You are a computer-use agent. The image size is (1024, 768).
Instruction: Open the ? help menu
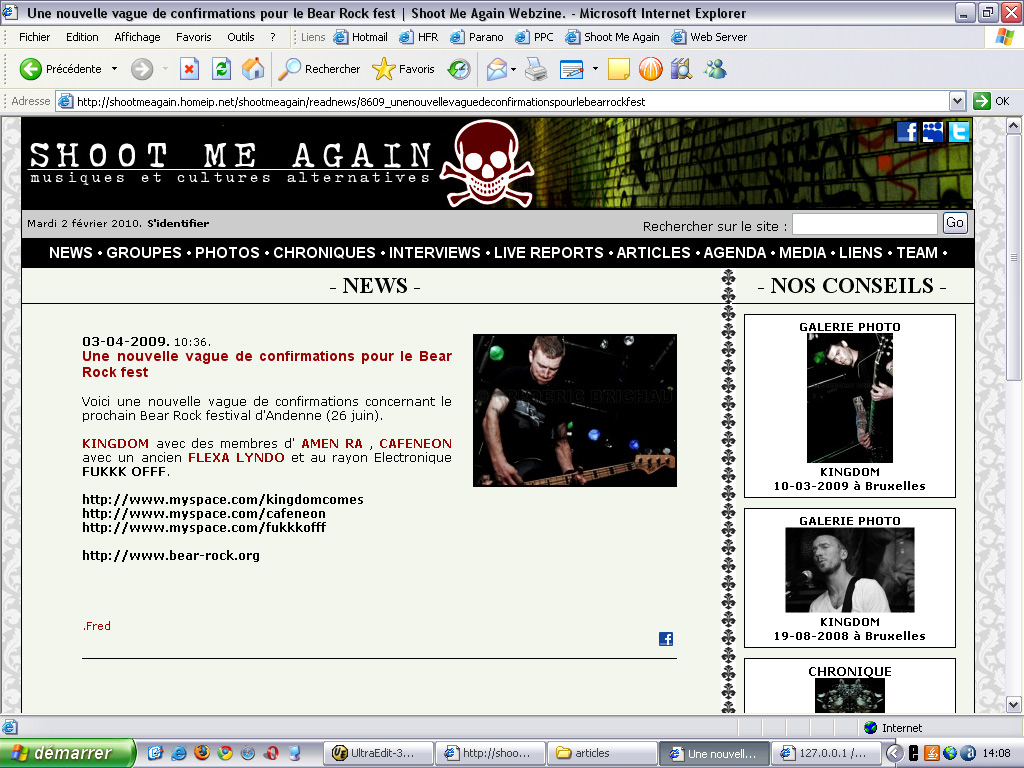point(273,37)
